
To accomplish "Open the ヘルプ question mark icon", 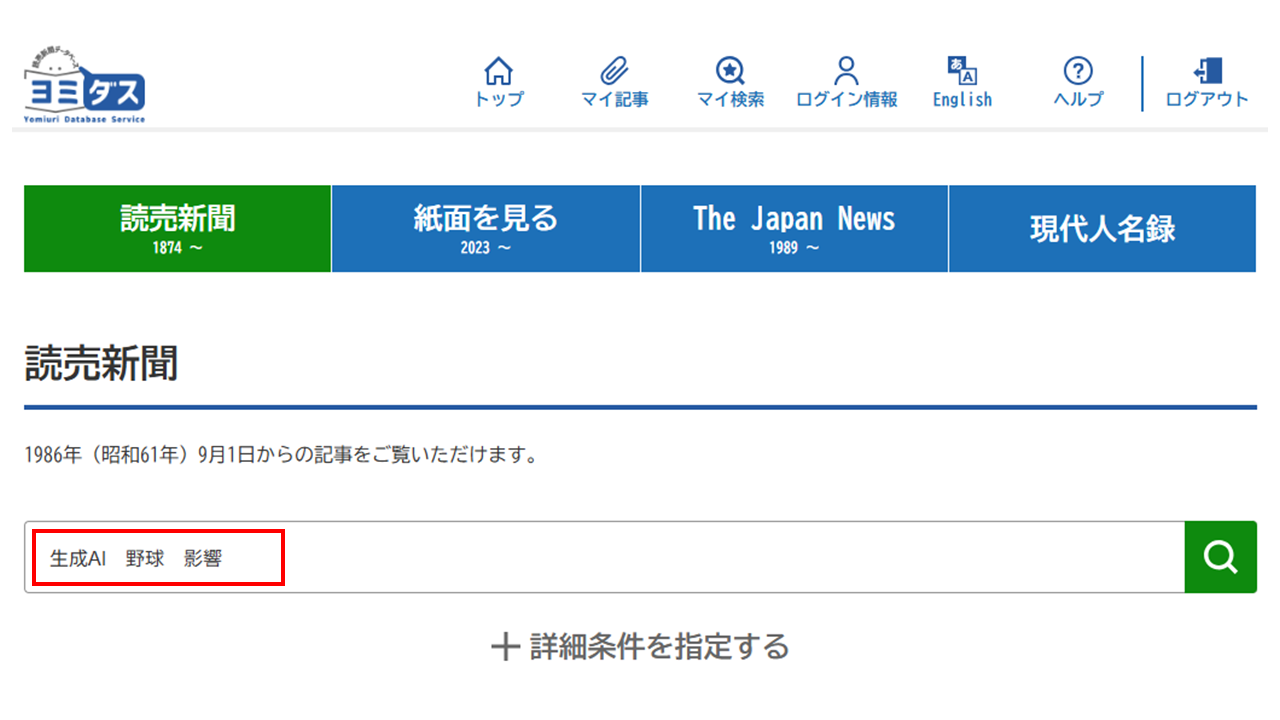I will [1078, 71].
